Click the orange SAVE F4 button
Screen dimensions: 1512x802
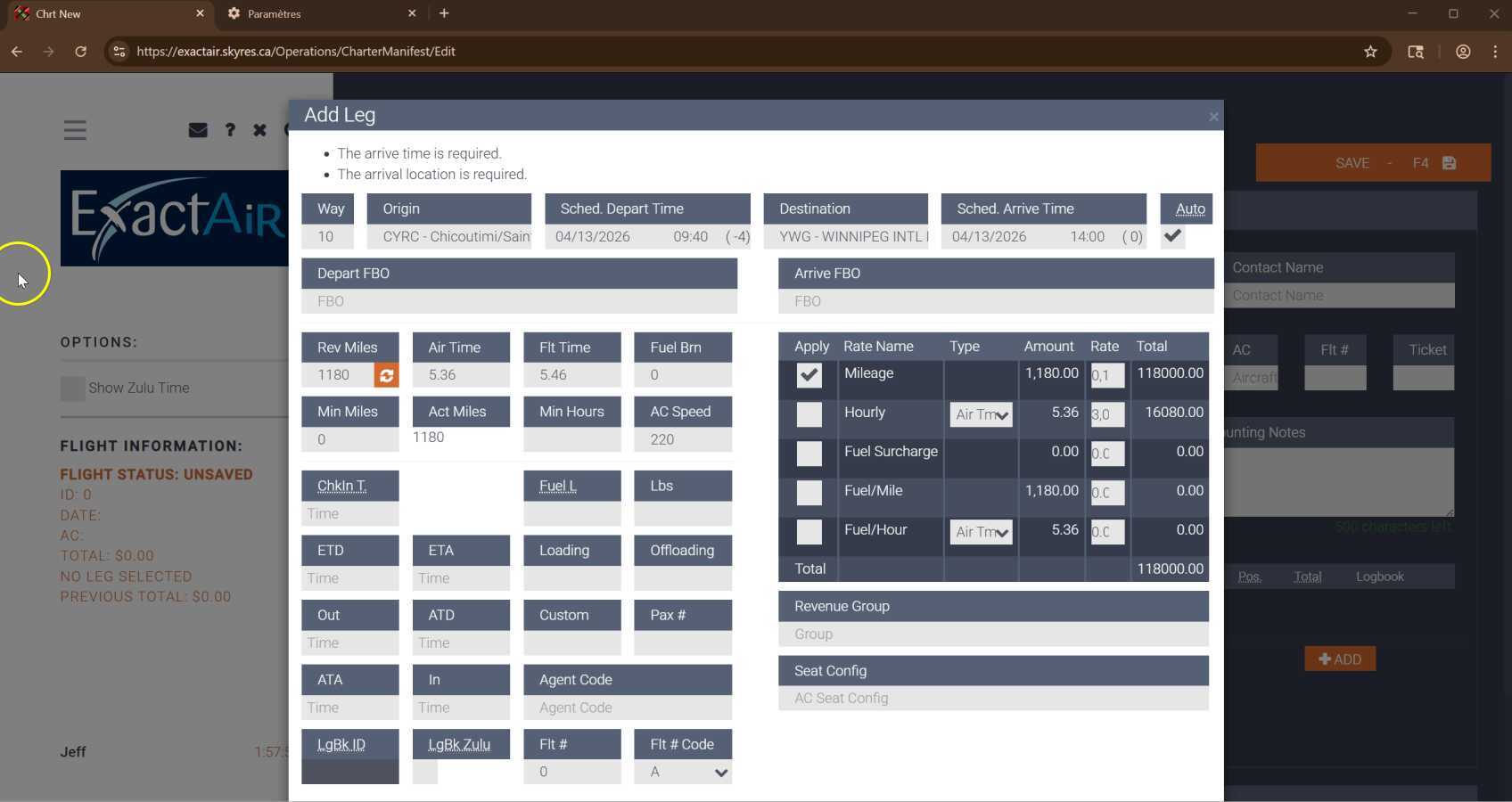[x=1373, y=163]
